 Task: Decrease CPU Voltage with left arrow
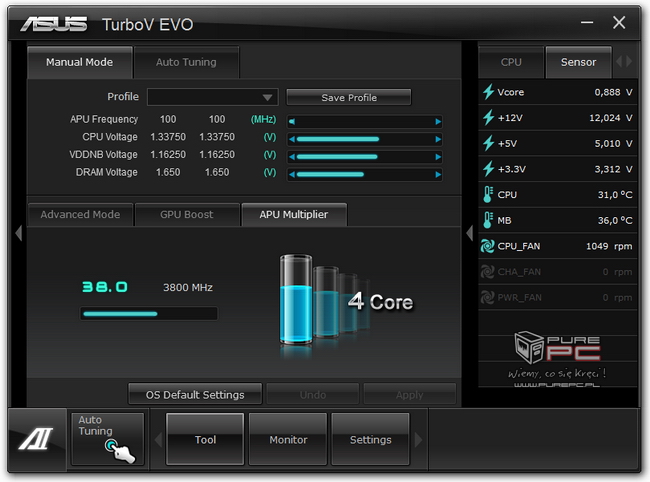point(292,139)
